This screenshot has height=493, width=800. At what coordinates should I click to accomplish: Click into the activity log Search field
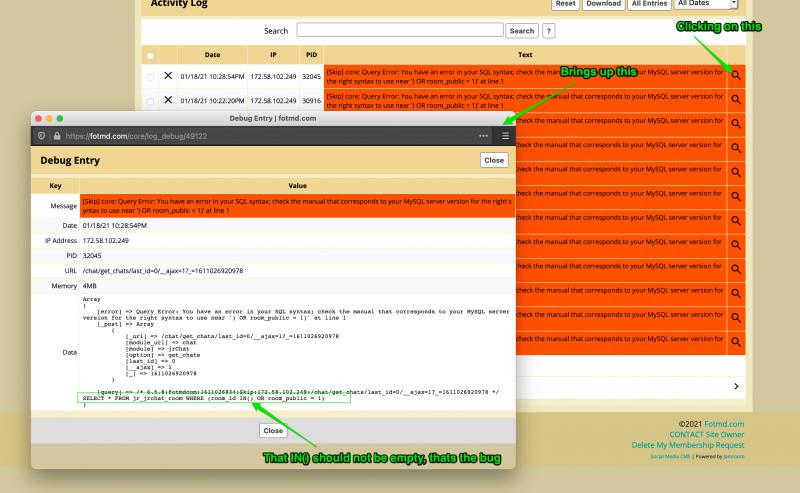coord(400,31)
